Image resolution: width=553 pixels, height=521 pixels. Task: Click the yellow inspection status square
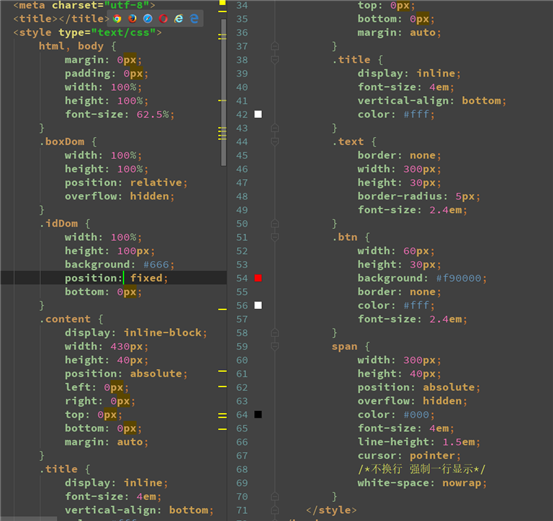pyautogui.click(x=222, y=2)
